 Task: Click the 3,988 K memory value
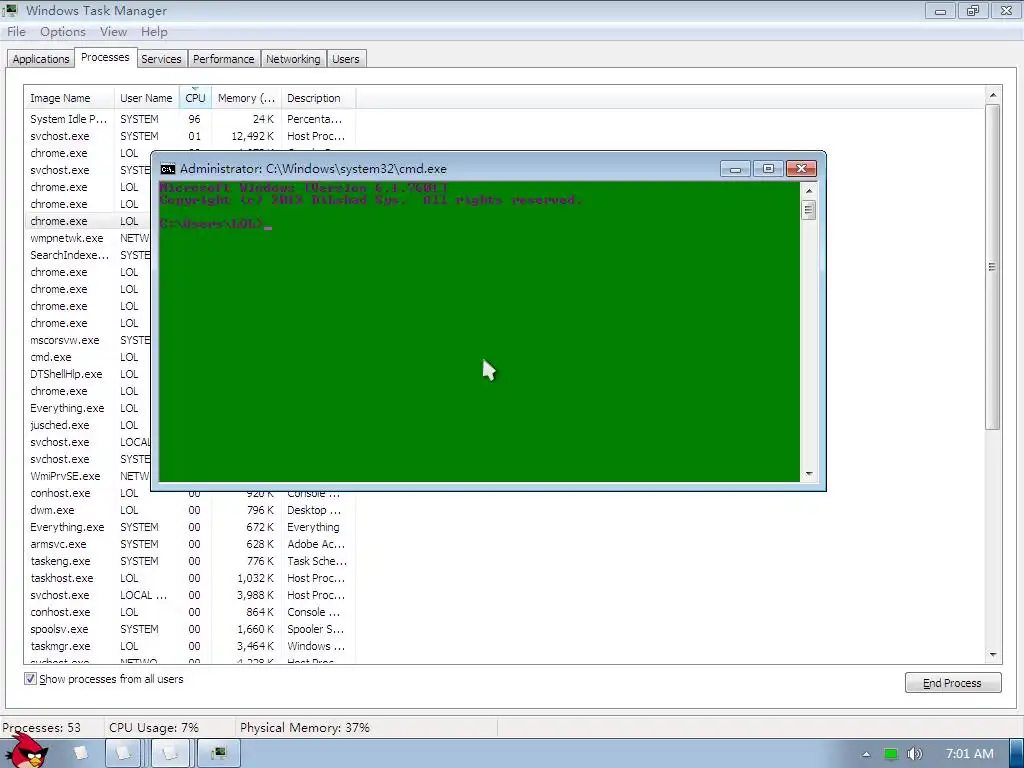[255, 595]
